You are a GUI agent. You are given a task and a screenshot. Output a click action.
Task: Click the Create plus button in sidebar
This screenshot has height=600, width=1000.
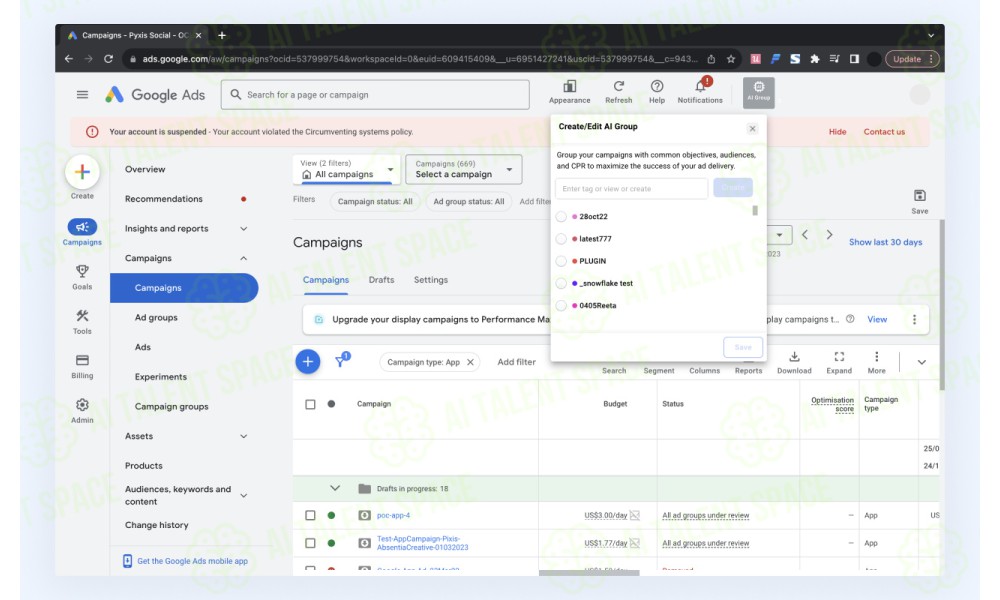coord(82,172)
